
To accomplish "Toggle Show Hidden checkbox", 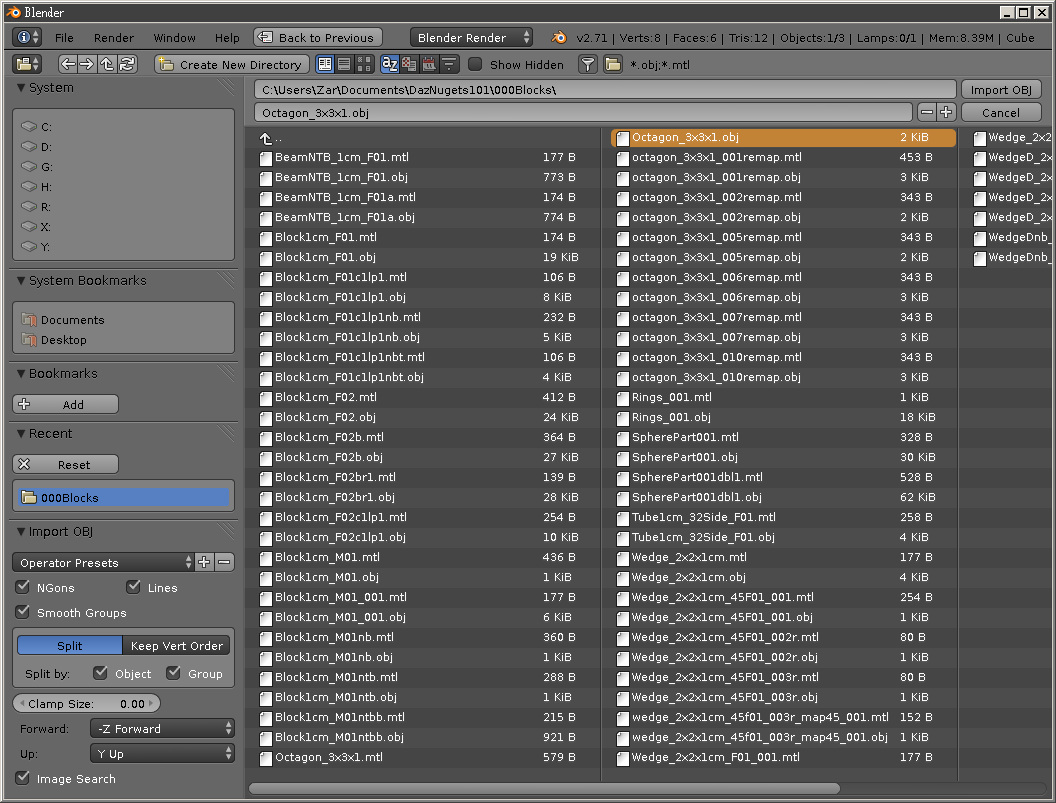I will [475, 64].
